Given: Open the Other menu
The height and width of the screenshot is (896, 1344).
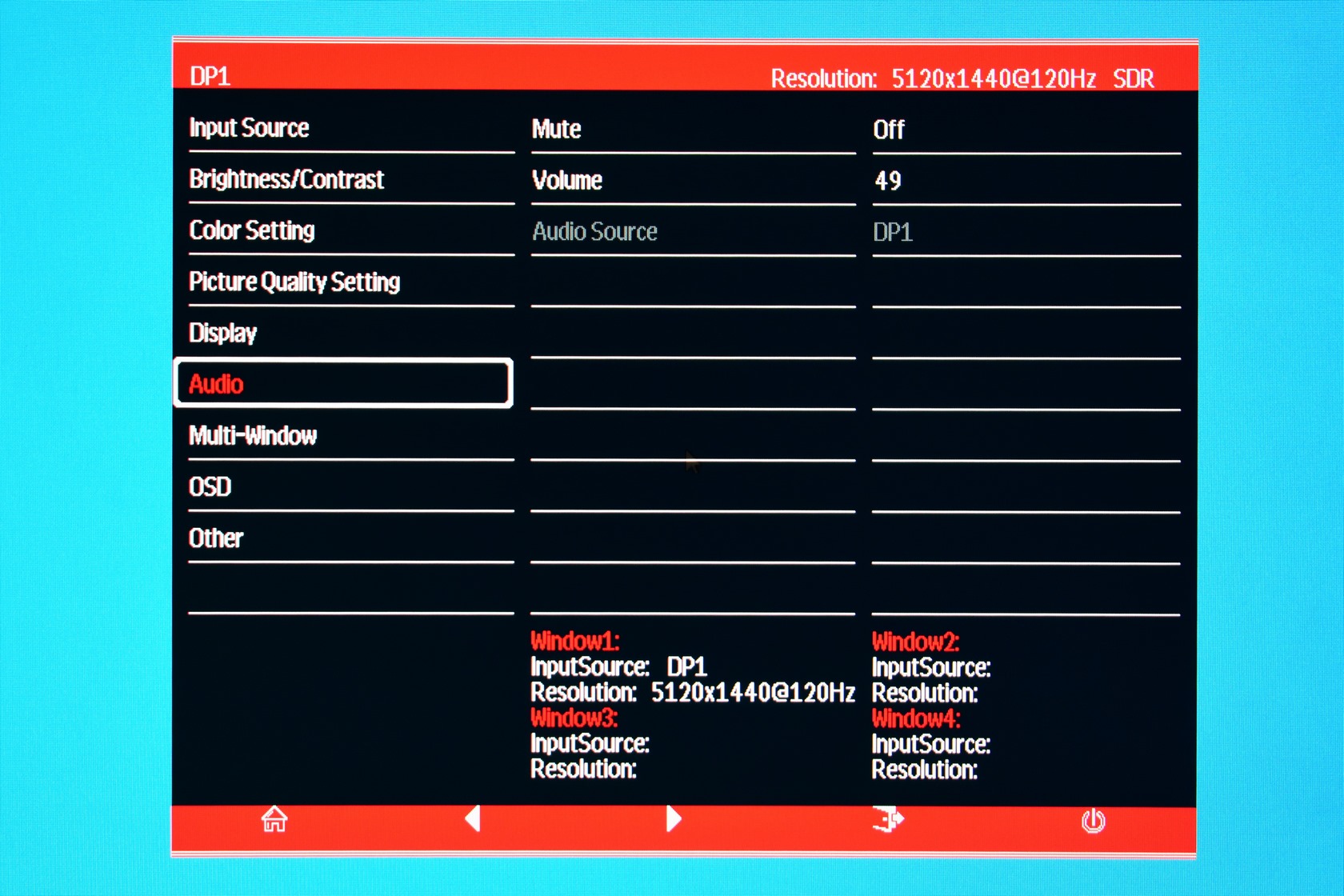Looking at the screenshot, I should [216, 538].
